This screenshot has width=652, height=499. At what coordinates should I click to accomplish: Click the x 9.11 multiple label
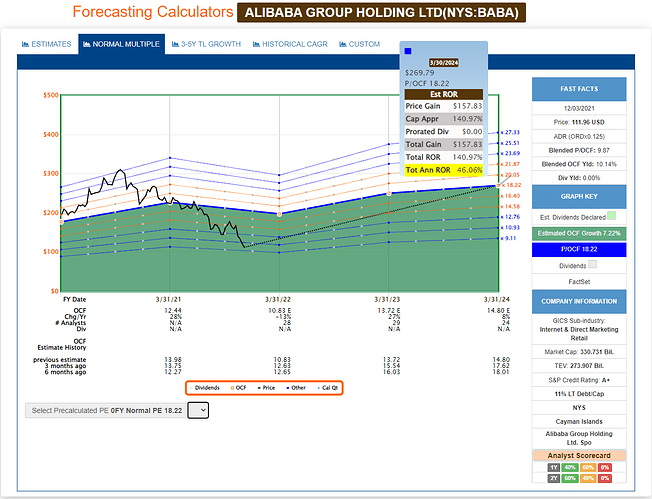tap(508, 238)
